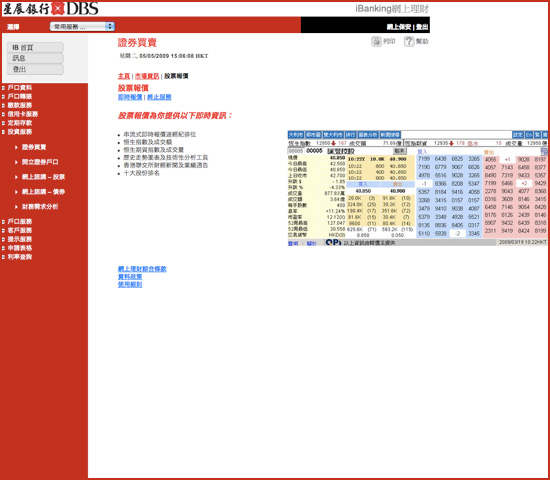The width and height of the screenshot is (550, 480).
Task: Click the bullet icon next to 戶口資料
Action: (x=3, y=88)
